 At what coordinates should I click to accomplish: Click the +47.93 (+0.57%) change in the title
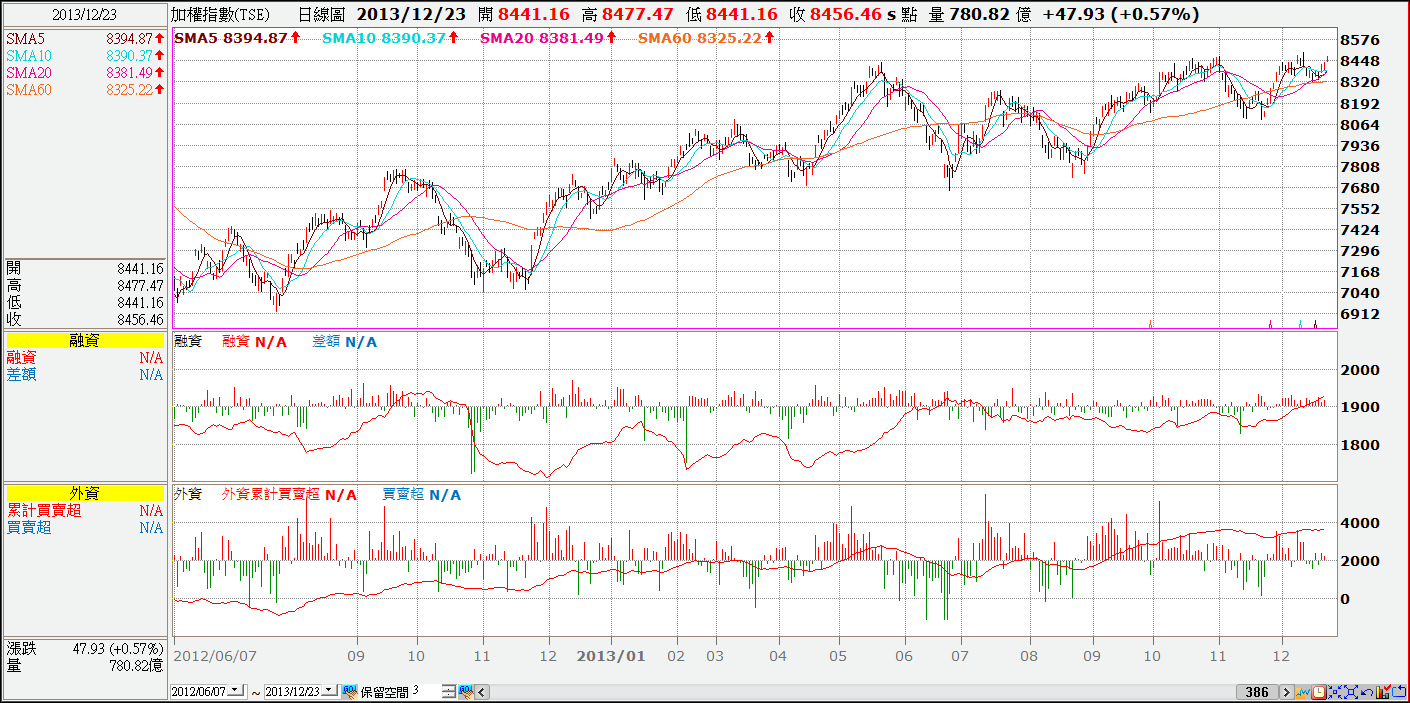coord(1120,15)
